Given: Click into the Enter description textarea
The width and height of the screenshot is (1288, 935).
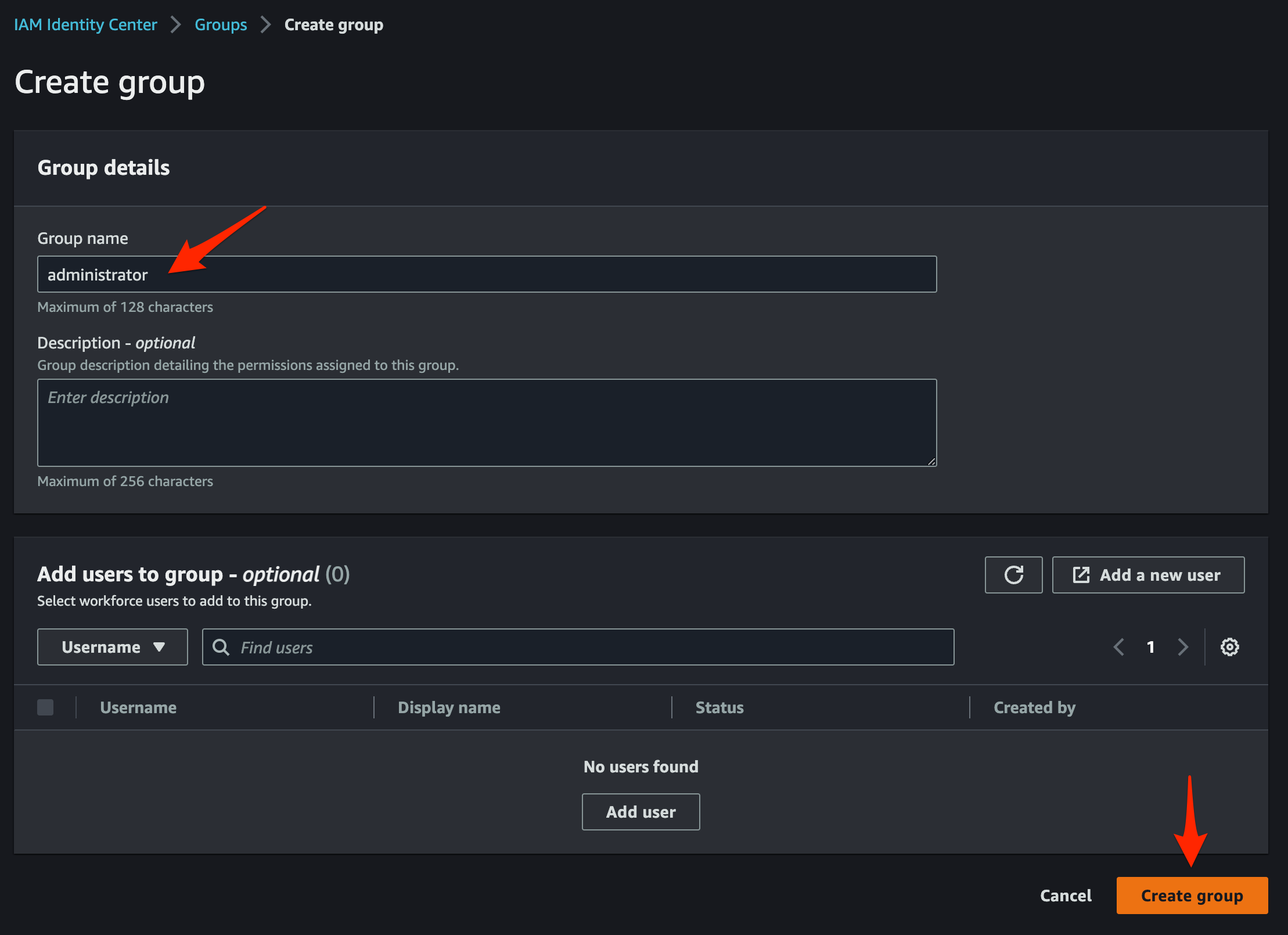Looking at the screenshot, I should 487,423.
